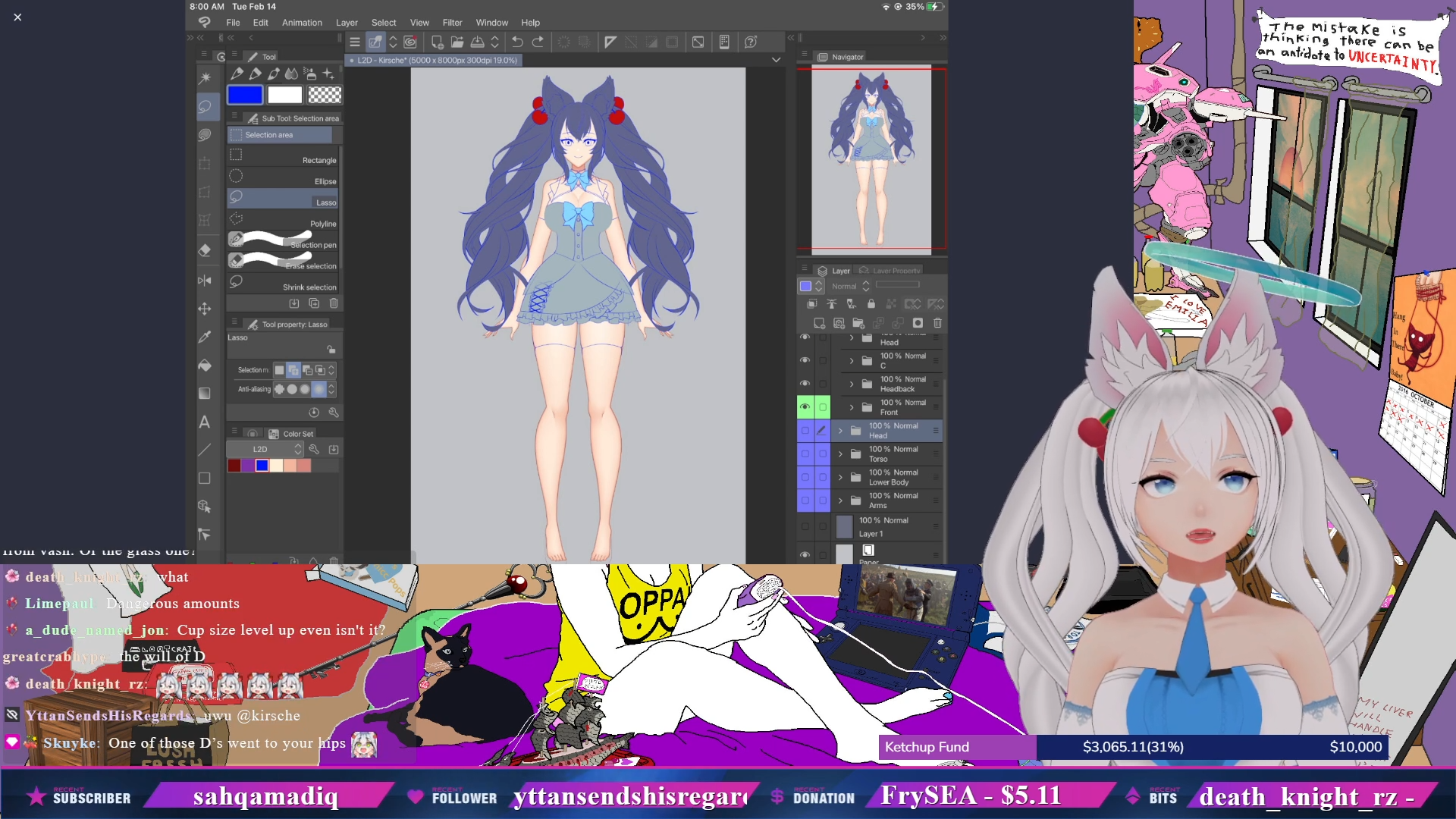This screenshot has height=819, width=1456.
Task: Expand the Torso layer folder
Action: click(x=840, y=454)
